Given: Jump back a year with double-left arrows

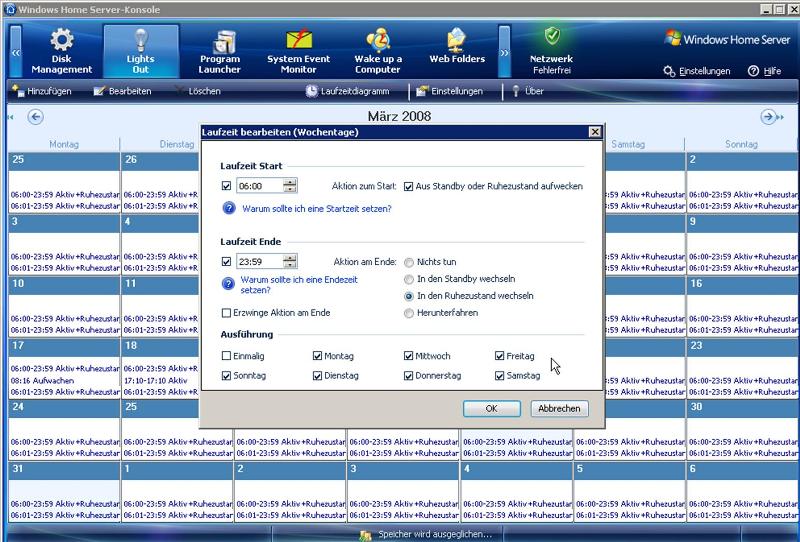Looking at the screenshot, I should [x=11, y=117].
